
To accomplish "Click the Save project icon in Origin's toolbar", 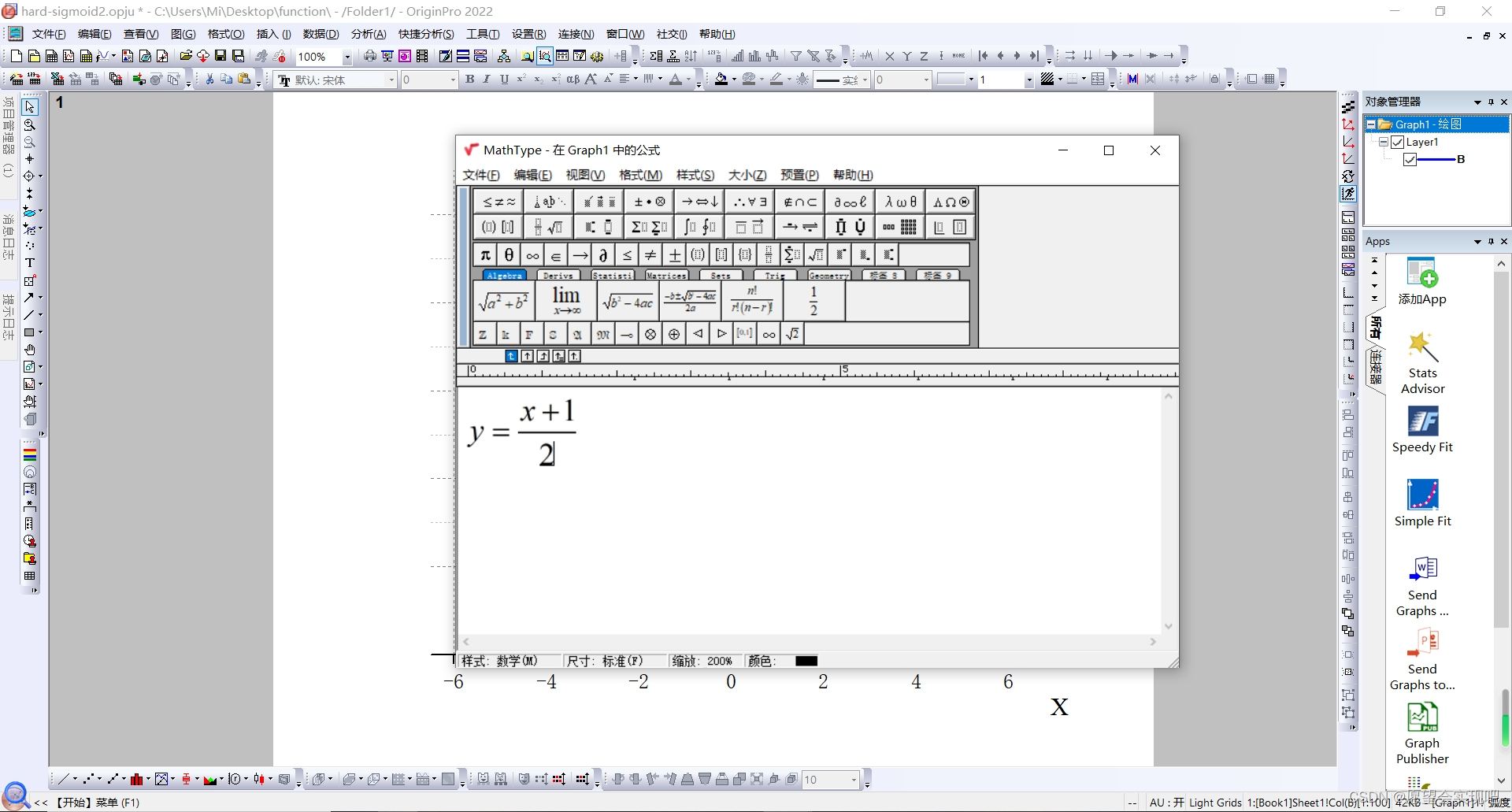I will [x=220, y=56].
